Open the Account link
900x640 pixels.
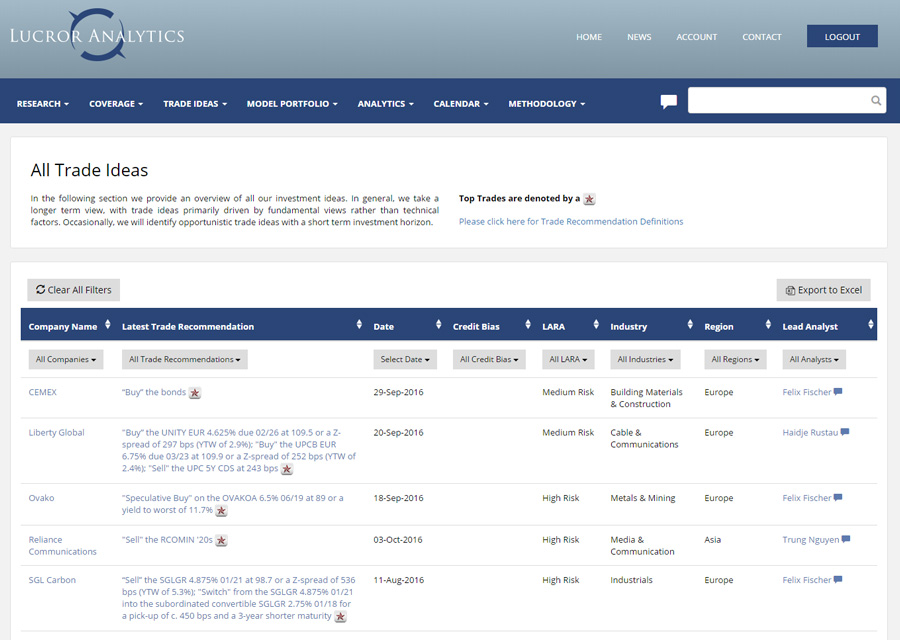click(x=697, y=37)
